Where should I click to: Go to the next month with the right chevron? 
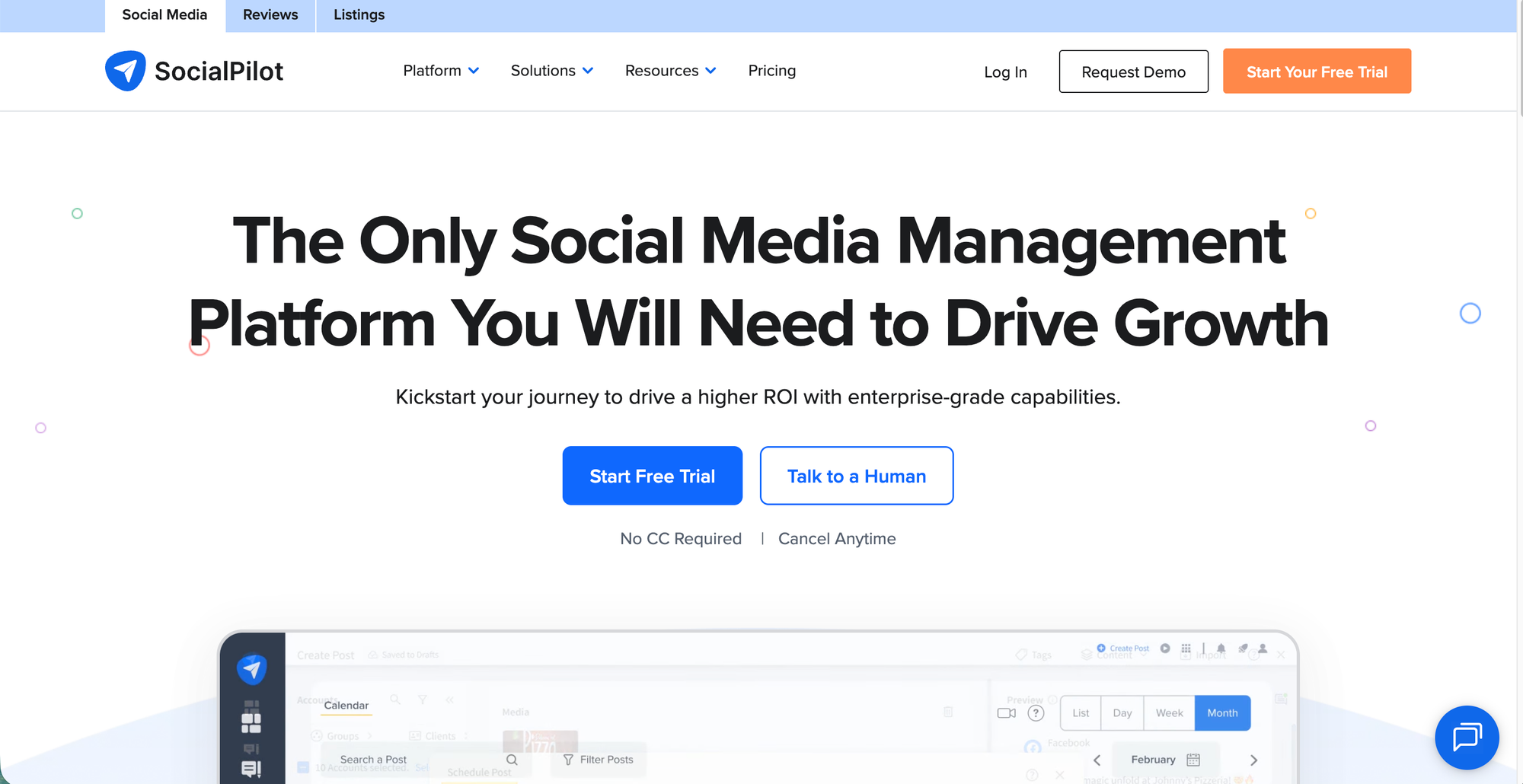coord(1253,760)
